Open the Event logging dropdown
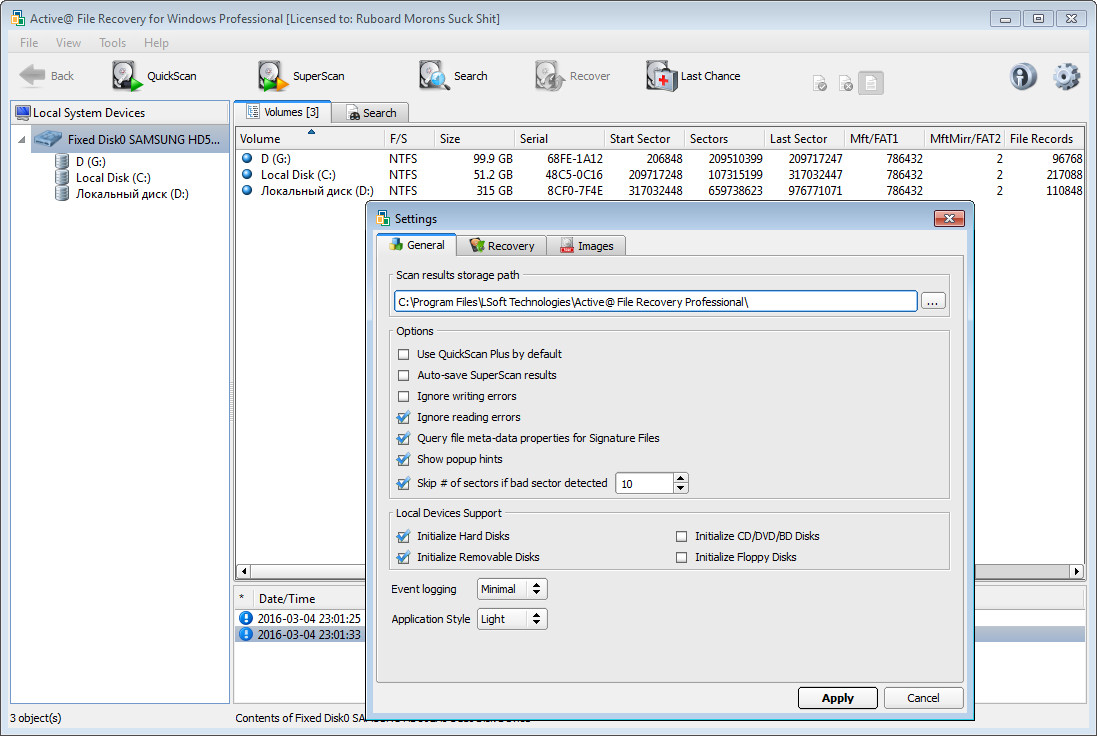 point(512,589)
